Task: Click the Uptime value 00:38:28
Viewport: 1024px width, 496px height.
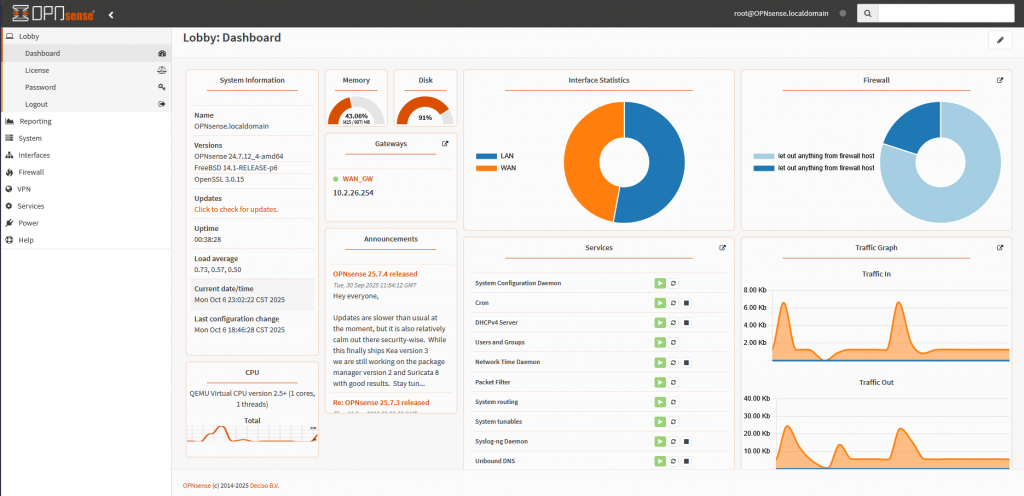Action: click(x=208, y=240)
